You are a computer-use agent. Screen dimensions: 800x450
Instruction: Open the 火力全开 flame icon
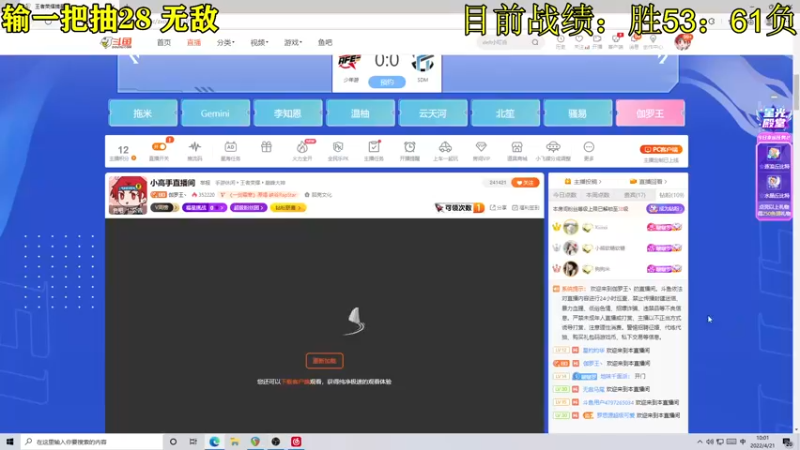pos(302,147)
